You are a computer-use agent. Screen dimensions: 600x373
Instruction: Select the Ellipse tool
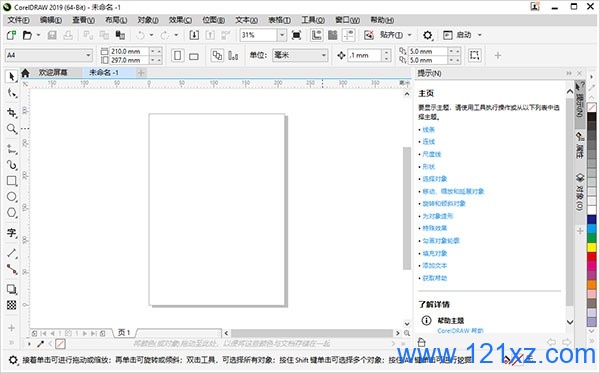pyautogui.click(x=11, y=197)
